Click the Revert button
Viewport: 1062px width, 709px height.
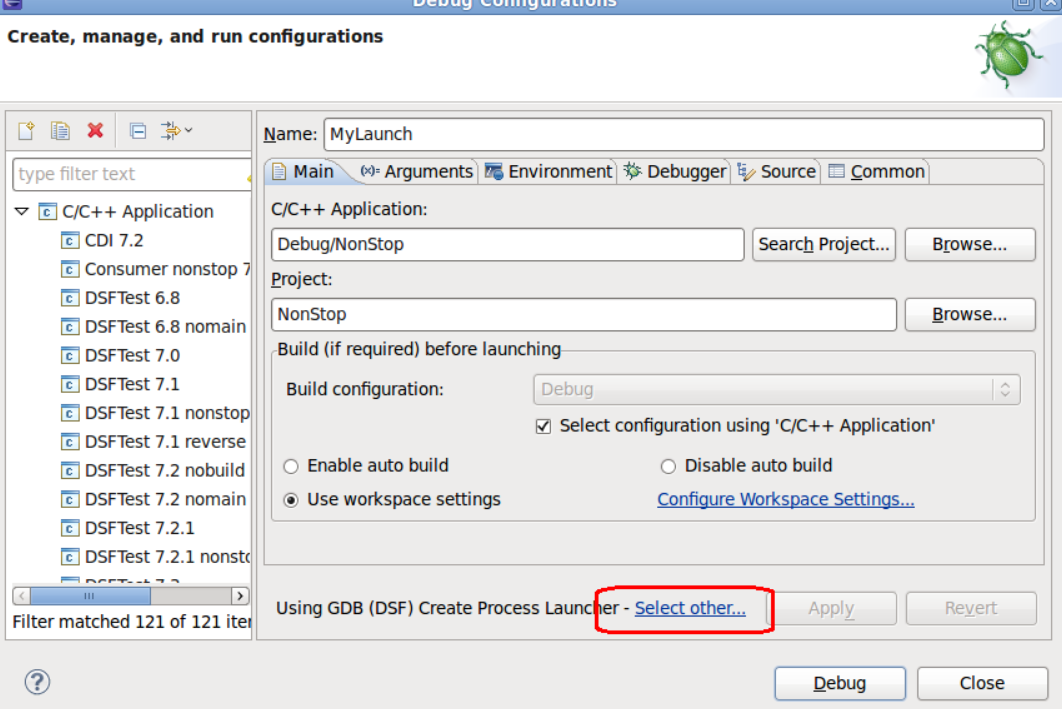coord(971,609)
